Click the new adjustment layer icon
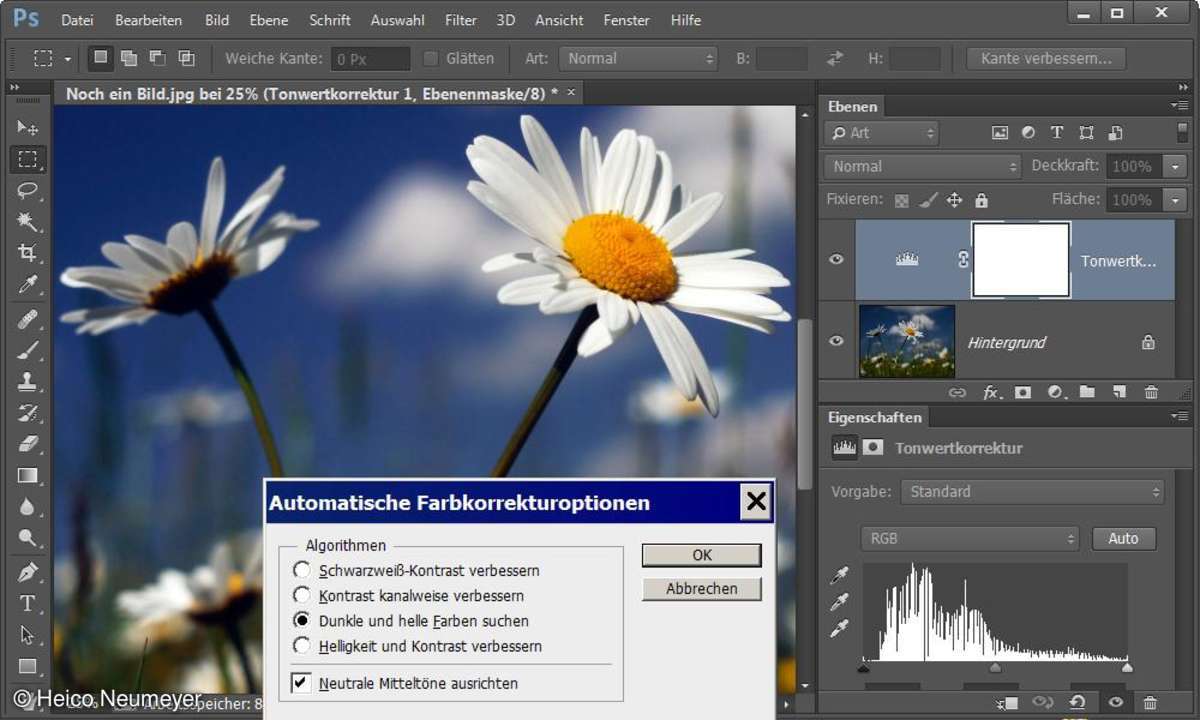 point(1054,393)
